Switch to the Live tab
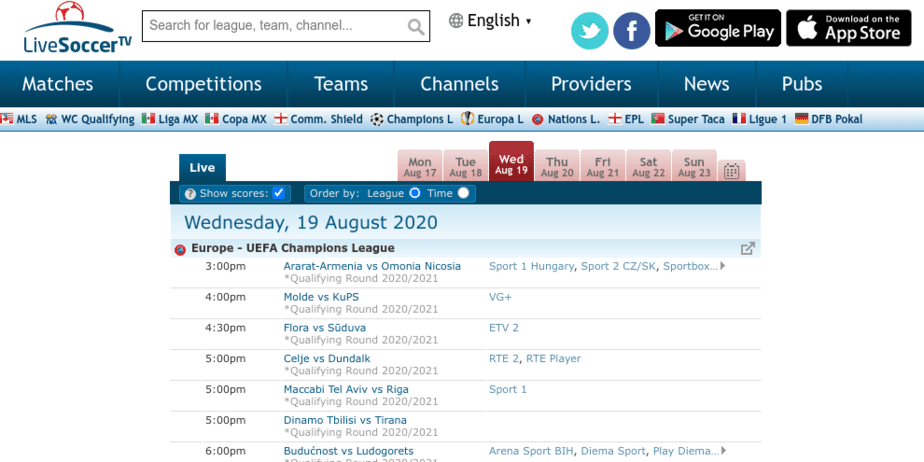 202,168
